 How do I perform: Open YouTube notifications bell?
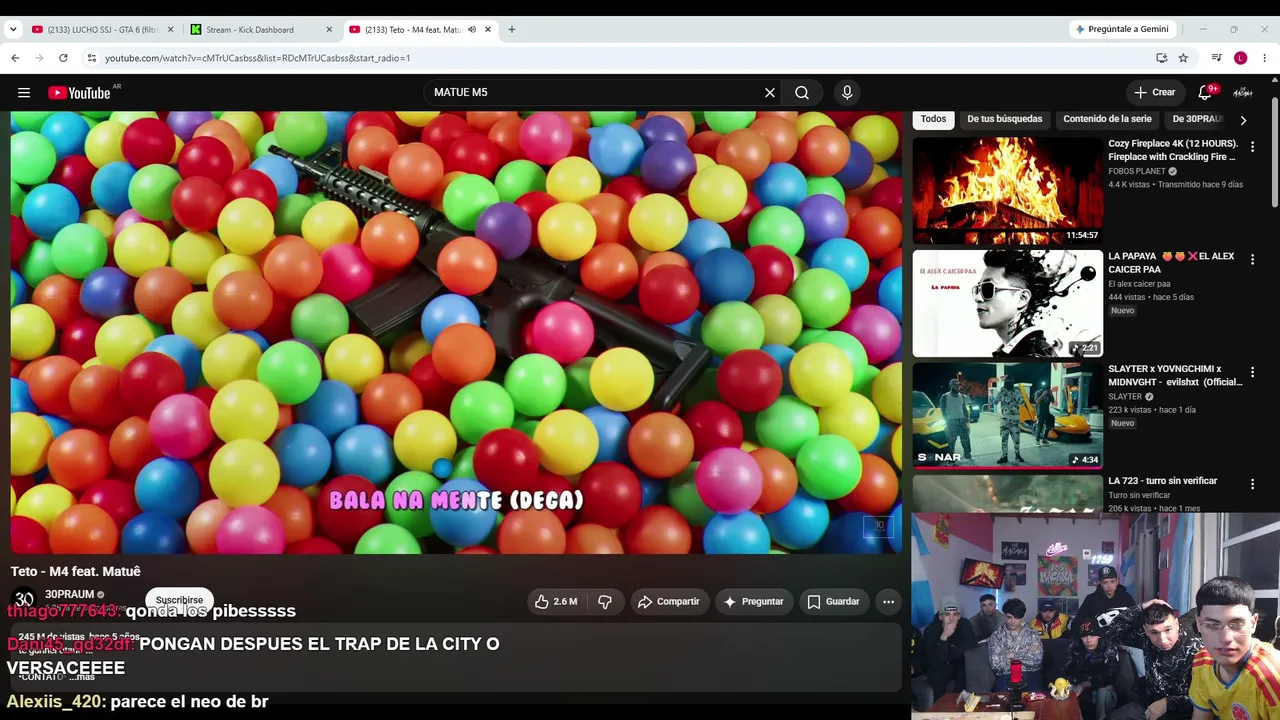[1205, 93]
